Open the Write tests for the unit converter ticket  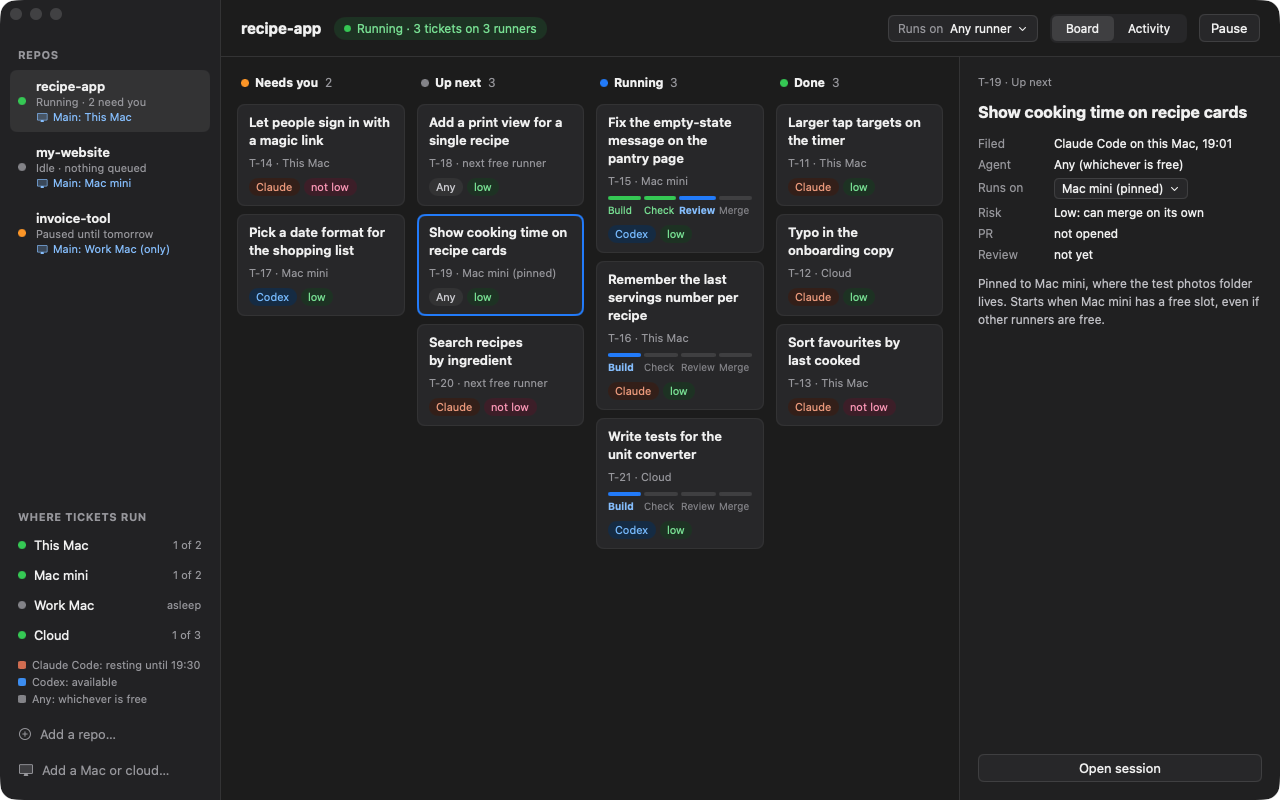[680, 483]
